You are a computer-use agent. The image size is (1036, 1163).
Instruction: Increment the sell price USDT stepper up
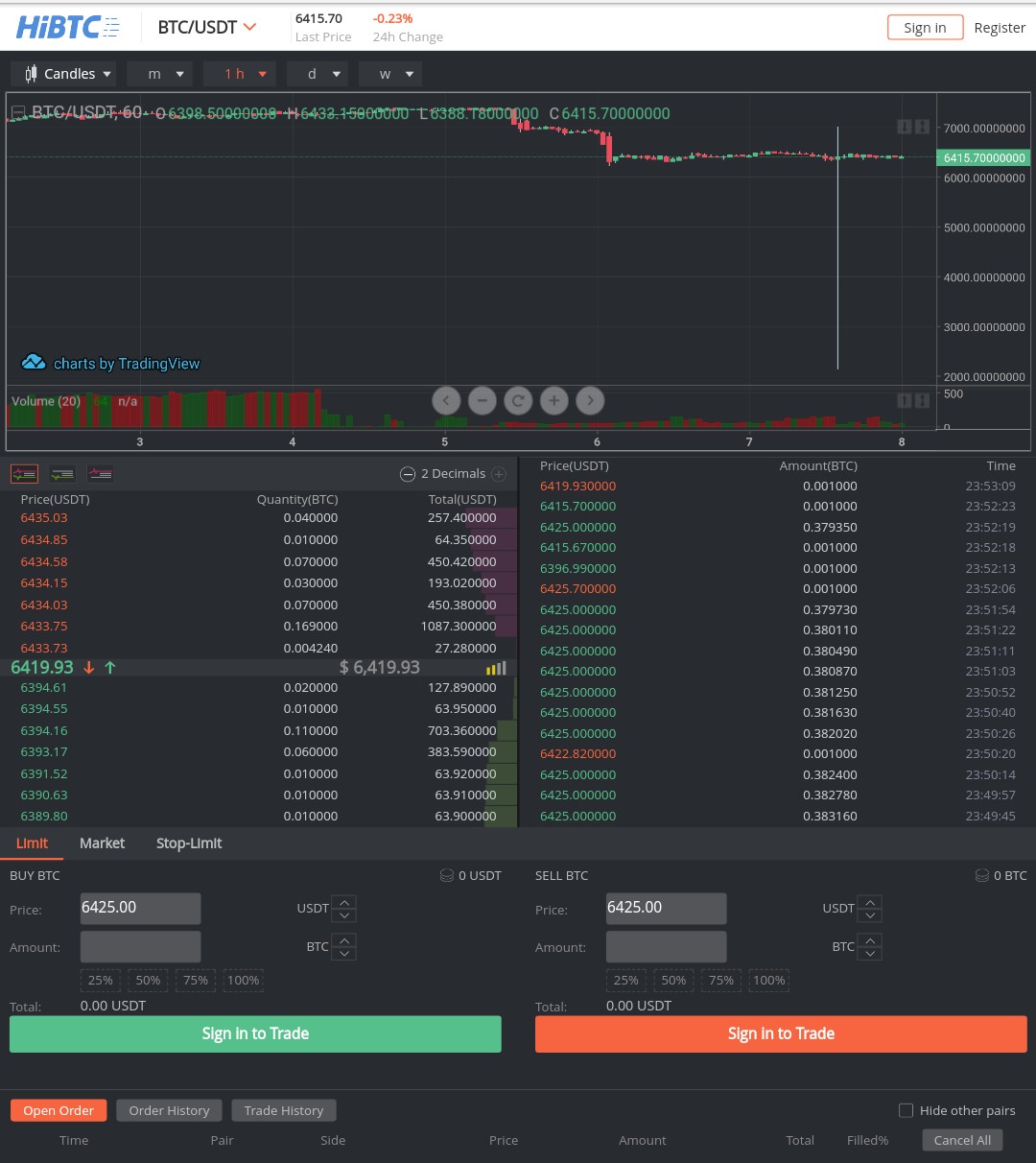(x=870, y=901)
